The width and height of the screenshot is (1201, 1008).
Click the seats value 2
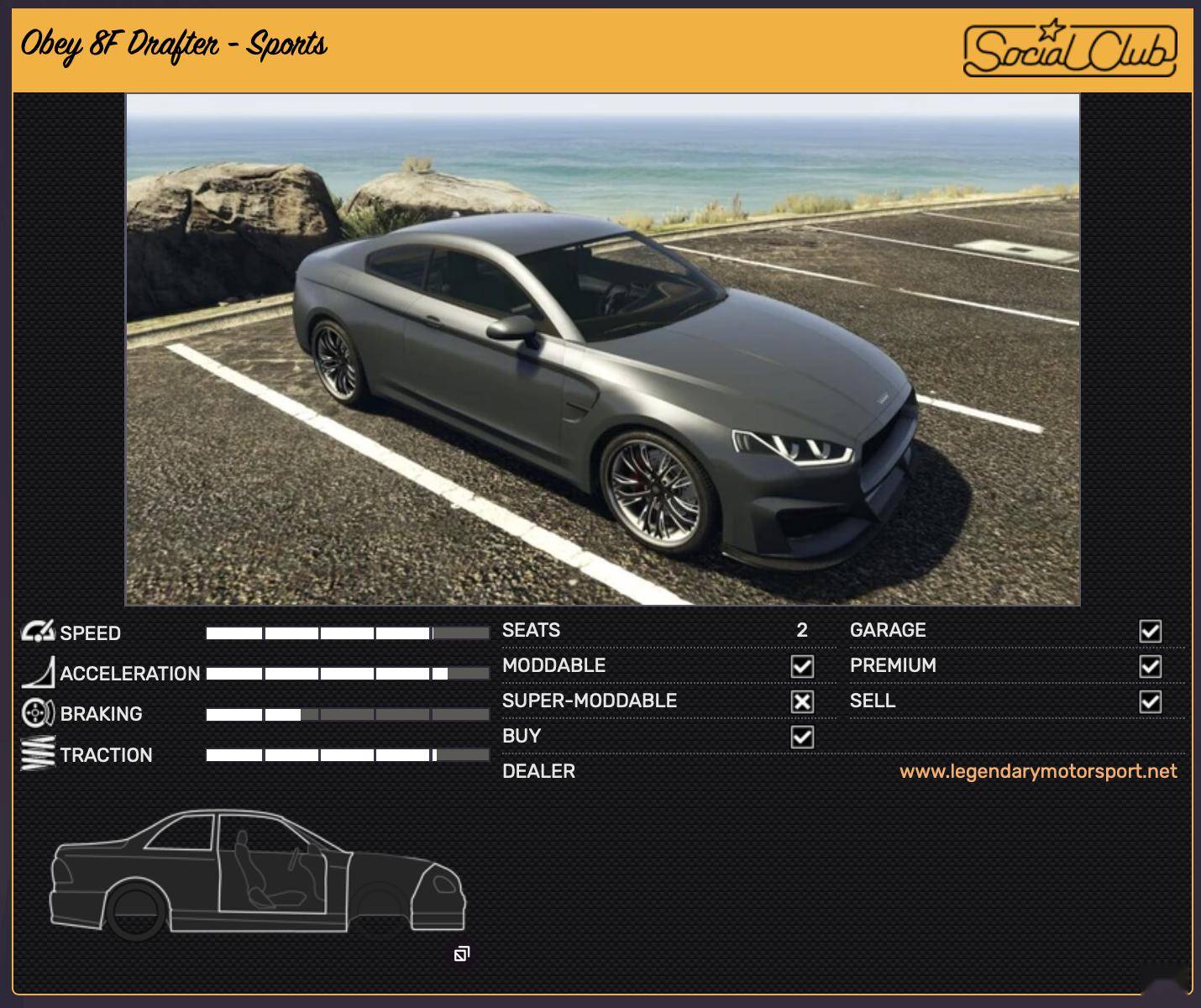(x=802, y=630)
